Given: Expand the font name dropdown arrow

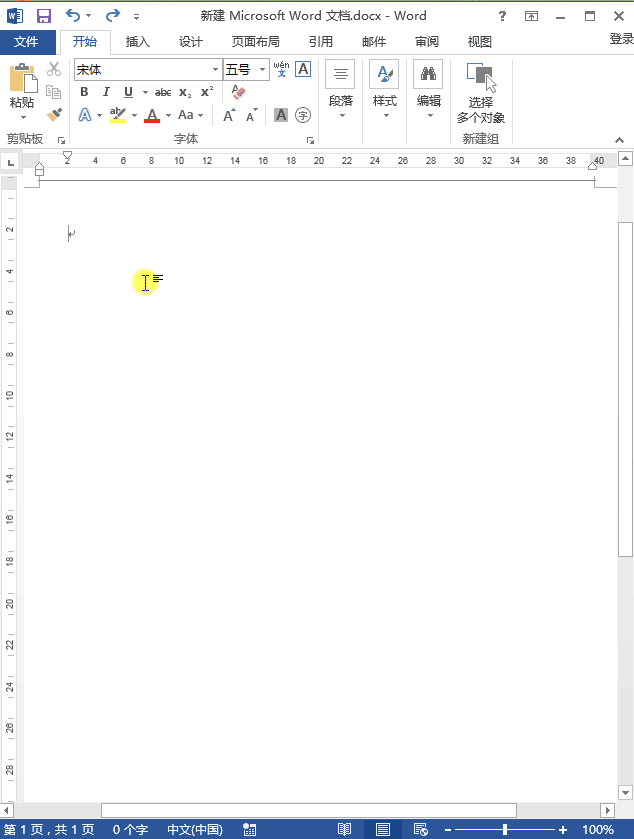Looking at the screenshot, I should click(216, 70).
